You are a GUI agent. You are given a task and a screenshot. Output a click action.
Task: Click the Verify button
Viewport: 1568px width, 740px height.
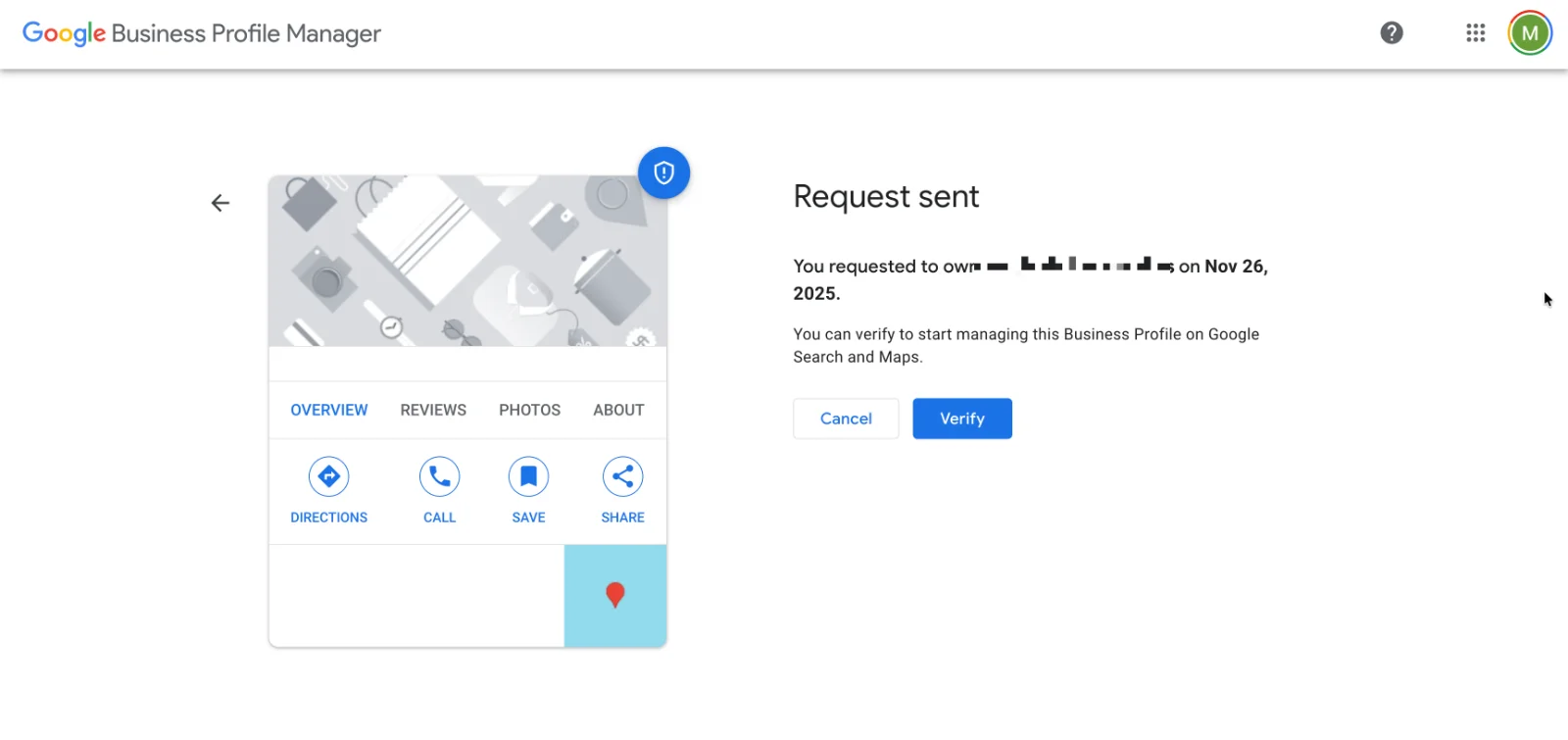(961, 419)
